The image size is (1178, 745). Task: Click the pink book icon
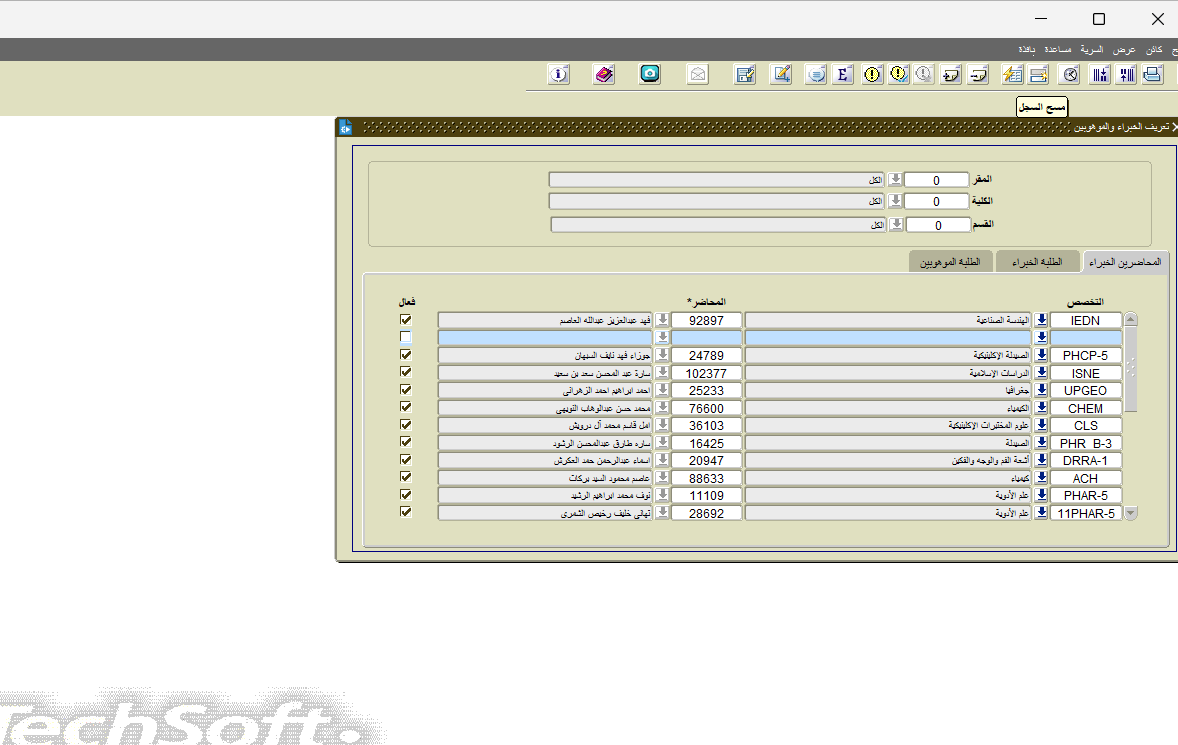tap(604, 74)
